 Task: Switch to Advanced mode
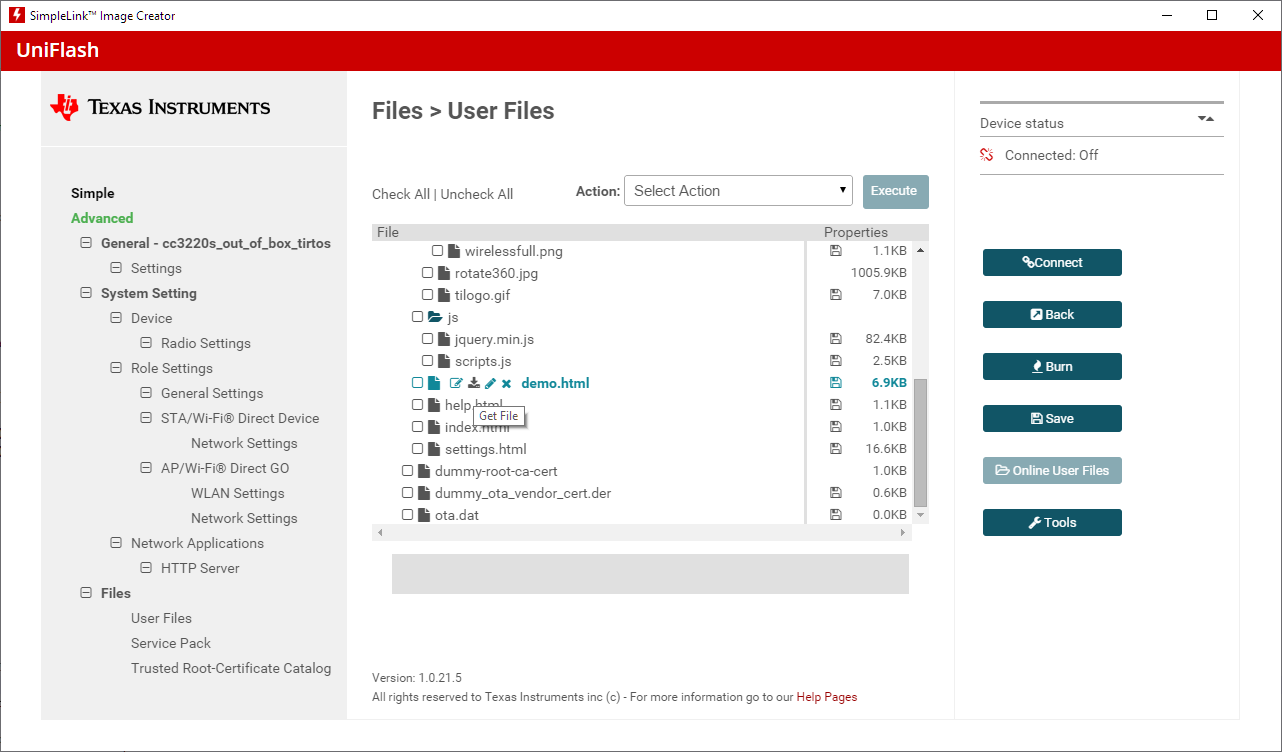click(x=102, y=218)
